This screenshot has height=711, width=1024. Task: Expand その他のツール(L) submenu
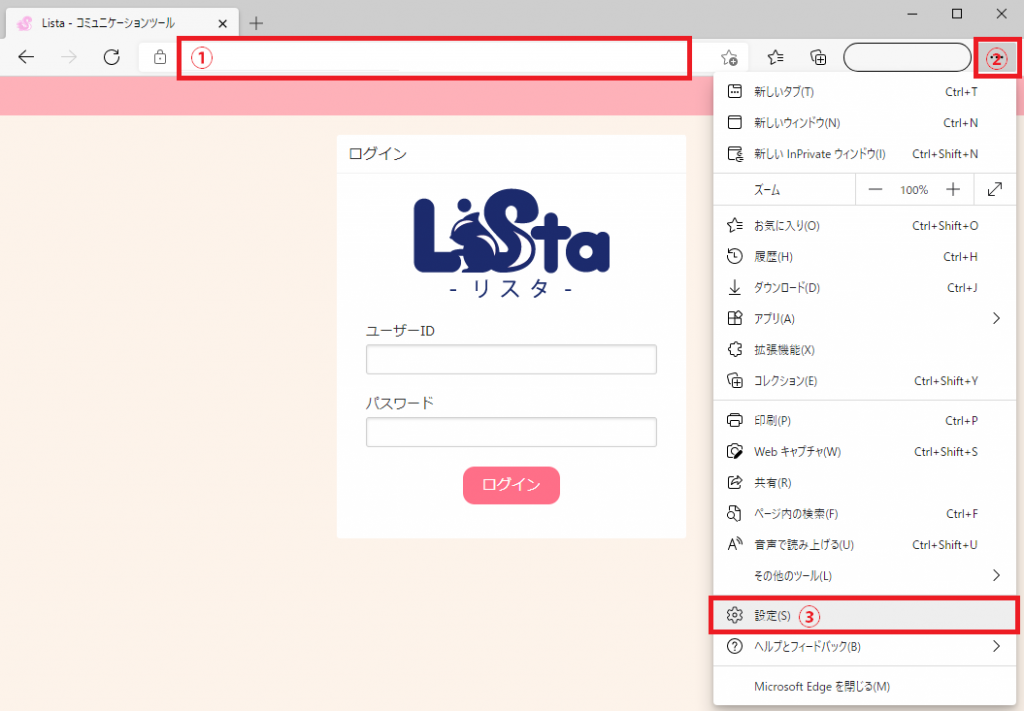(864, 576)
